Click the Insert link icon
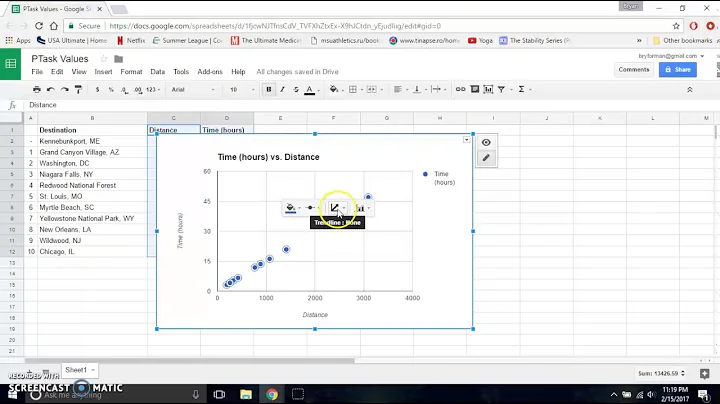 (460, 90)
